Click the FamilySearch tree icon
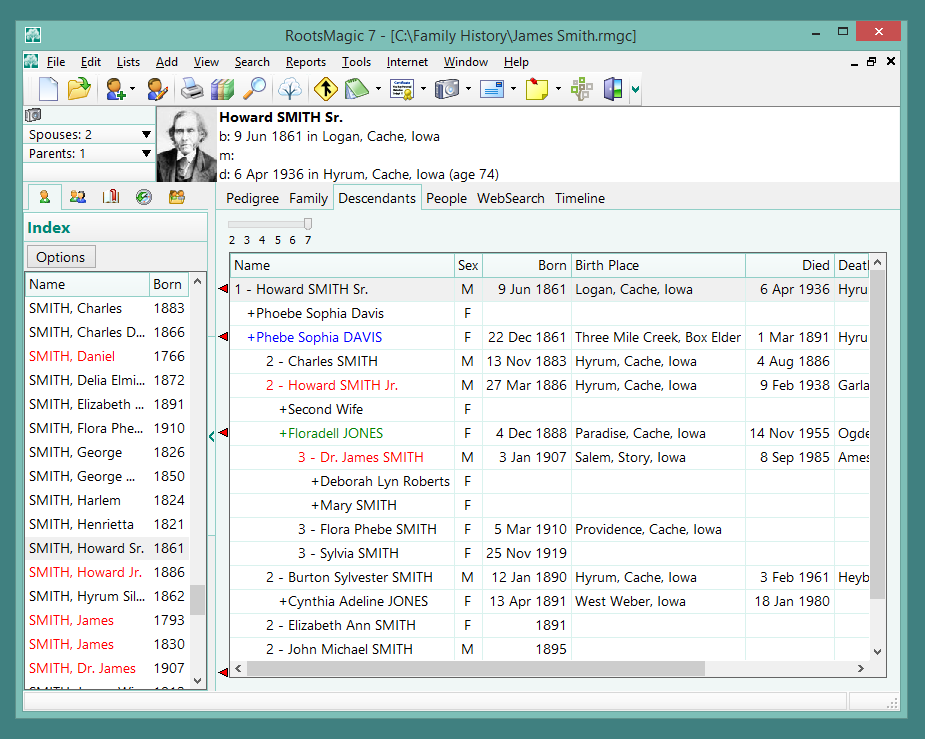The height and width of the screenshot is (739, 925). click(x=289, y=89)
